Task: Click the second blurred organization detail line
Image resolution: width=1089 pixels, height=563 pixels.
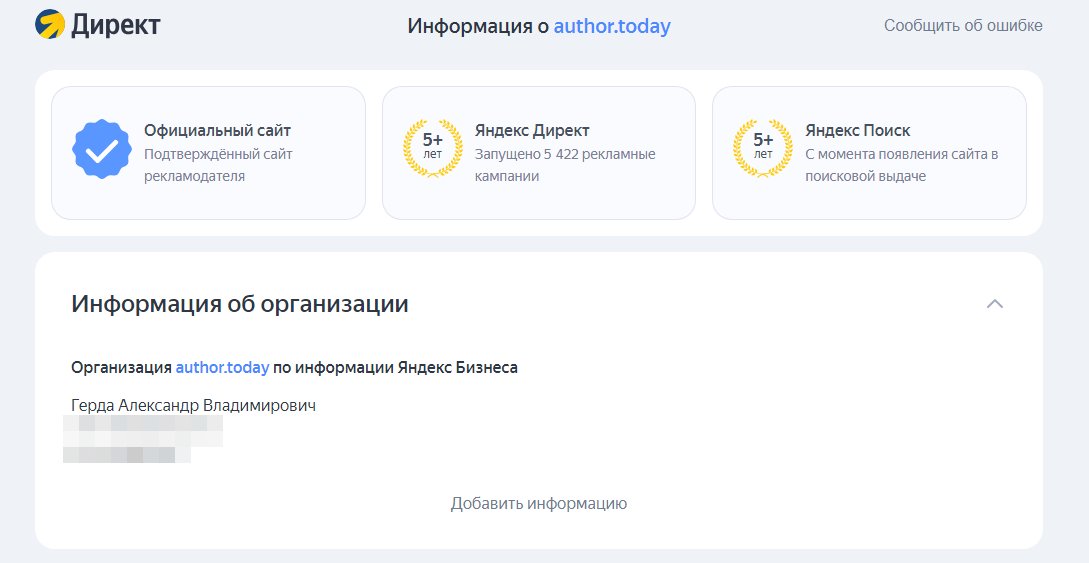Action: pyautogui.click(x=127, y=454)
